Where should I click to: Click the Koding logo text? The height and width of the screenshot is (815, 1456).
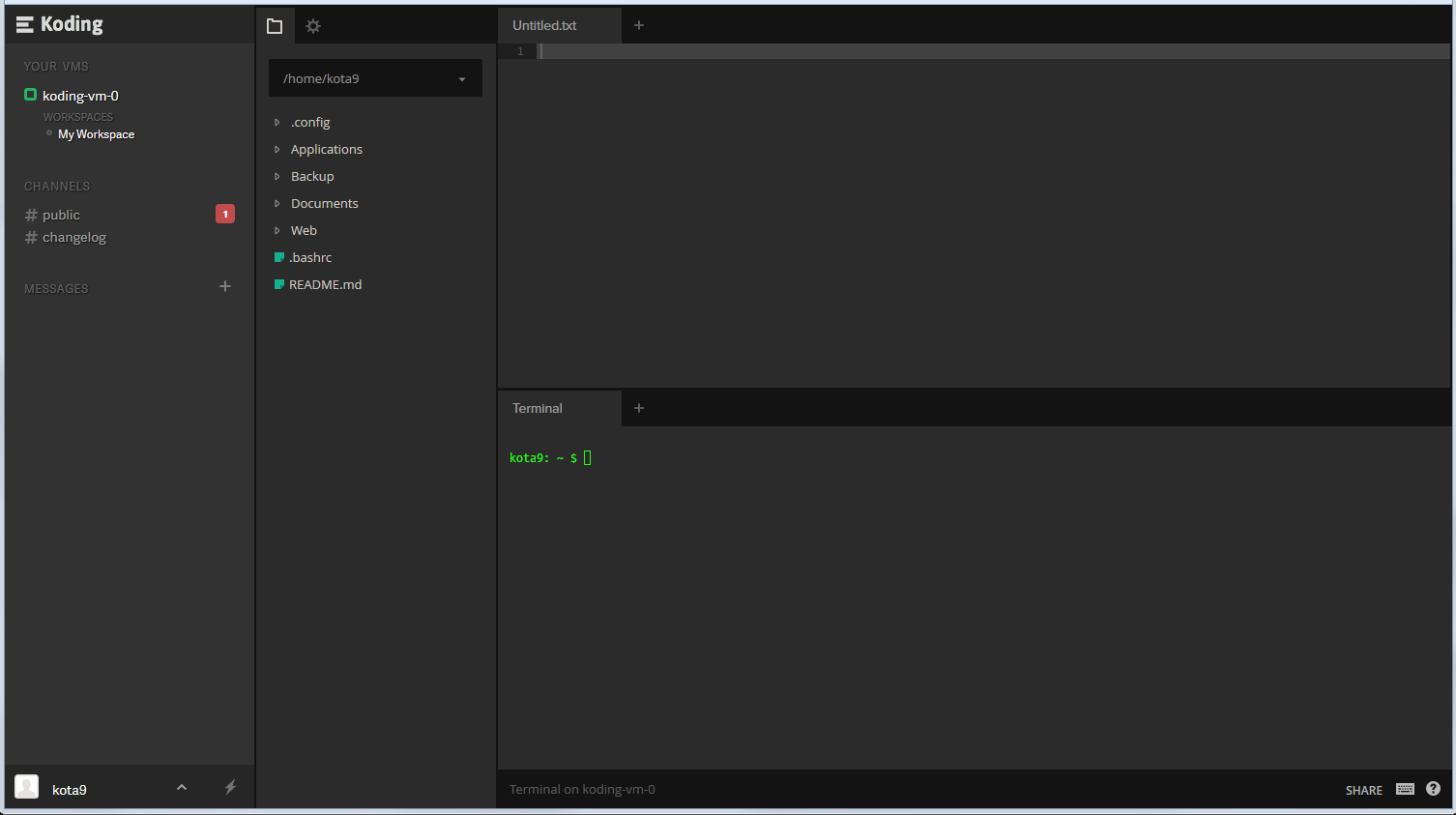(x=72, y=24)
